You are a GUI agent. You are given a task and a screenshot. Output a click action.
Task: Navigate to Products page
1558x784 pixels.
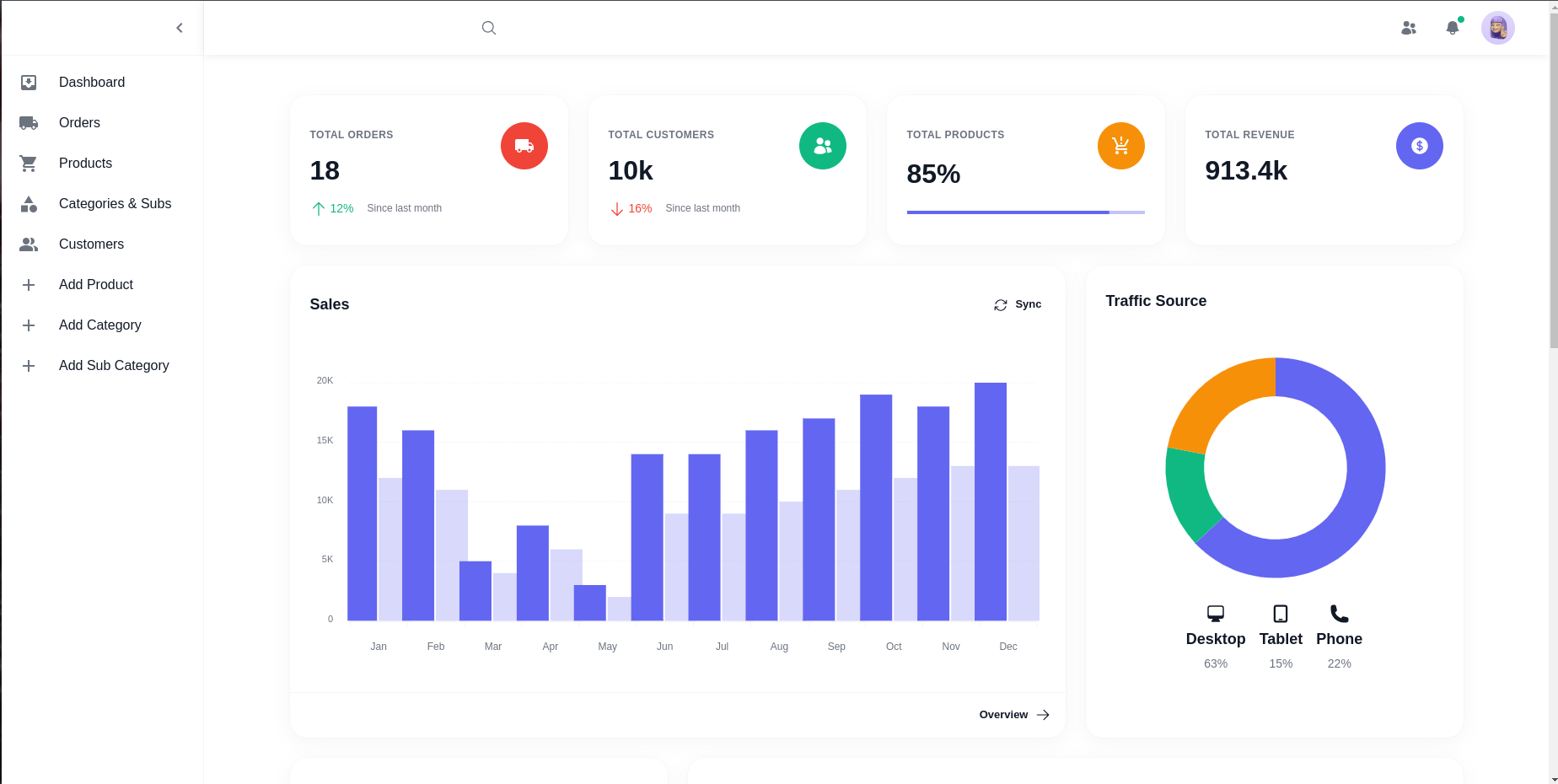tap(85, 163)
